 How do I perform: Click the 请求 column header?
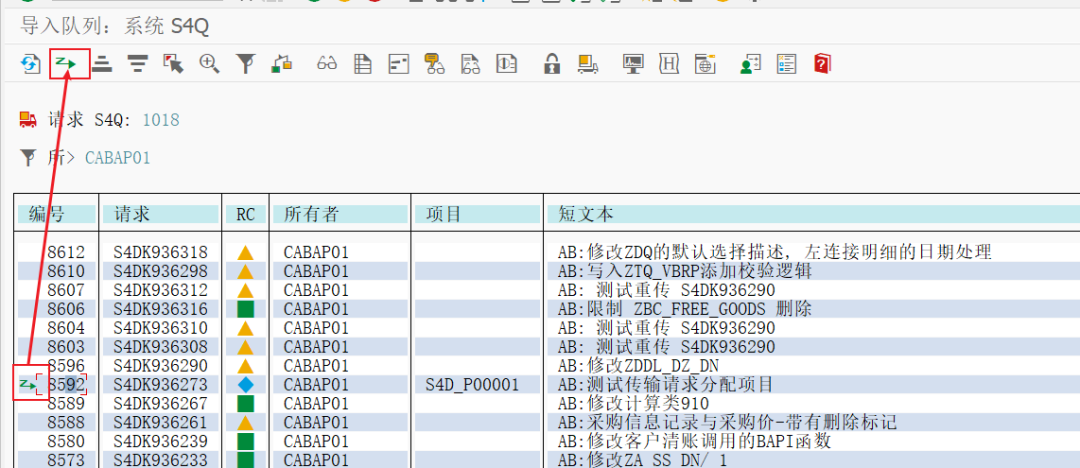(x=160, y=214)
